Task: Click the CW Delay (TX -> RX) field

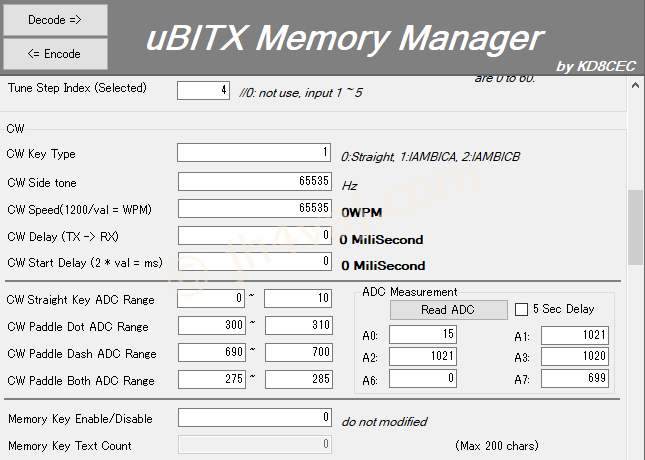Action: [255, 235]
